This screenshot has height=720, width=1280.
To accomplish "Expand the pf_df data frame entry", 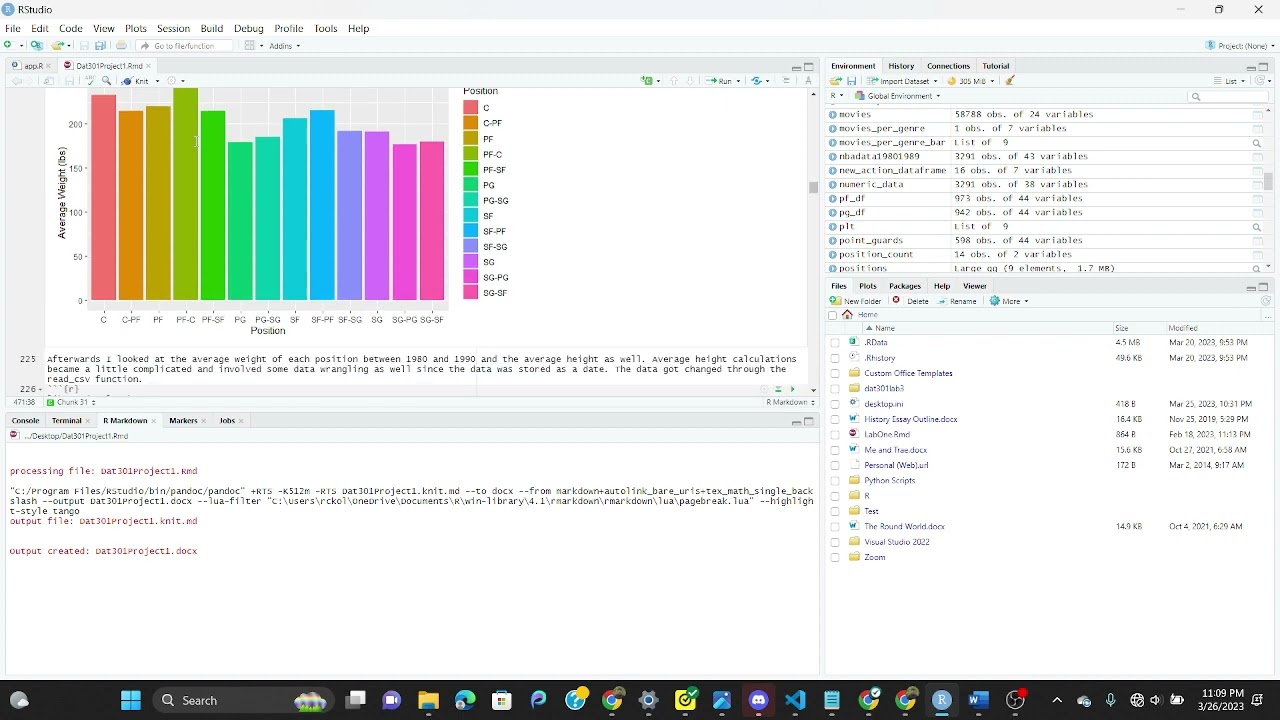I will point(833,199).
